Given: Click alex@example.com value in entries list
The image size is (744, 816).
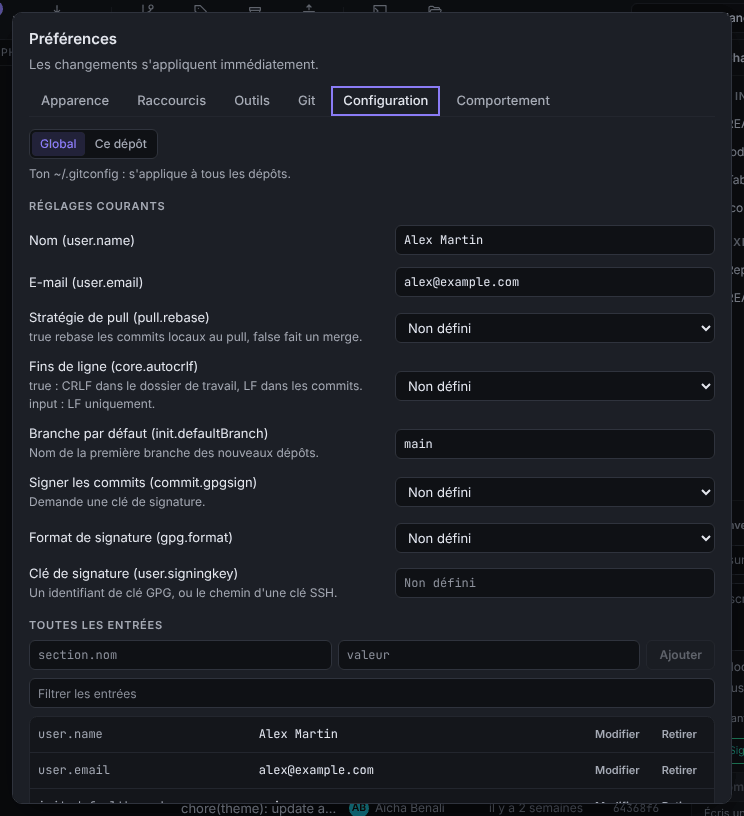Looking at the screenshot, I should pos(316,770).
